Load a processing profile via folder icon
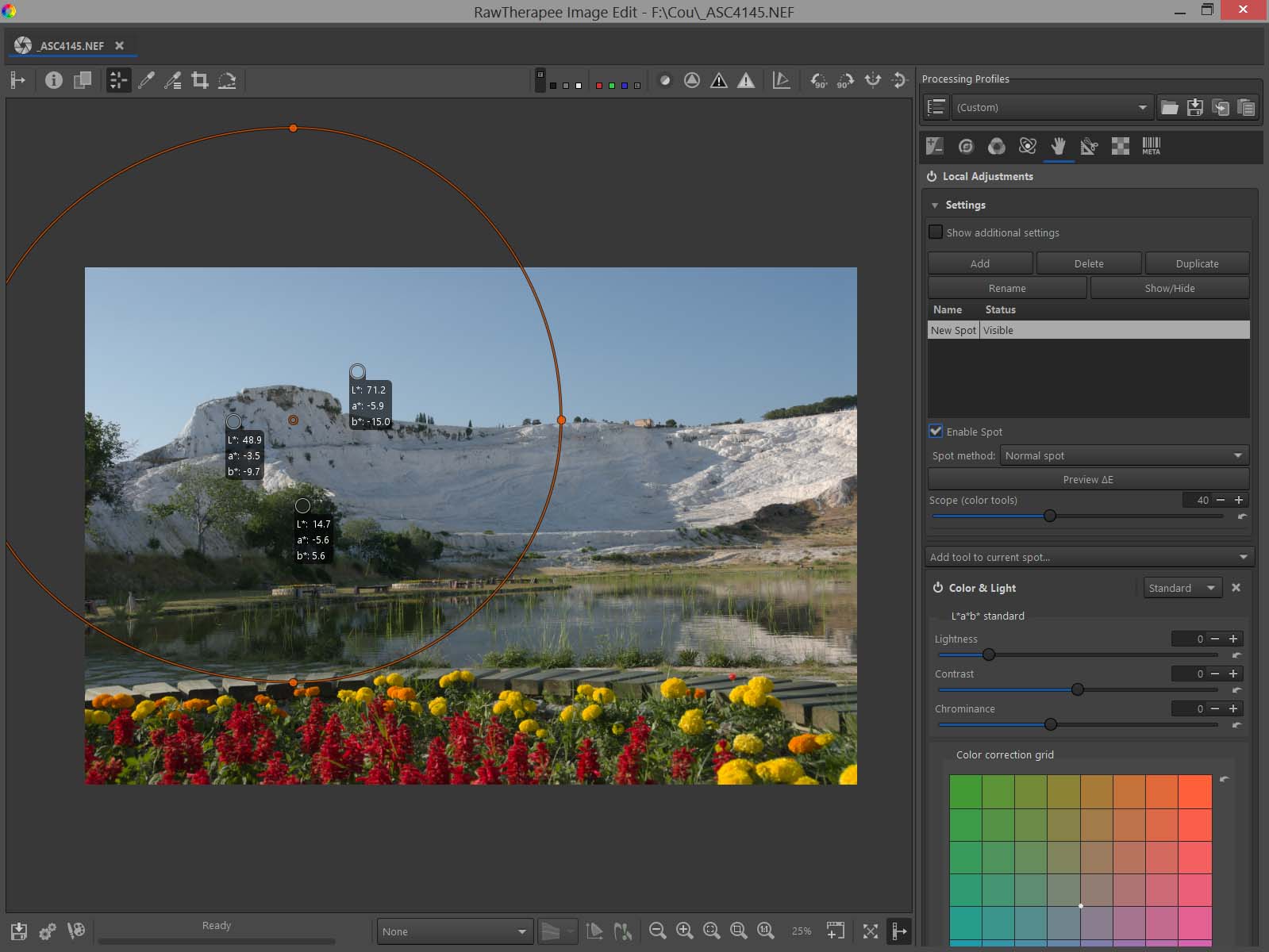This screenshot has height=952, width=1269. click(1169, 108)
